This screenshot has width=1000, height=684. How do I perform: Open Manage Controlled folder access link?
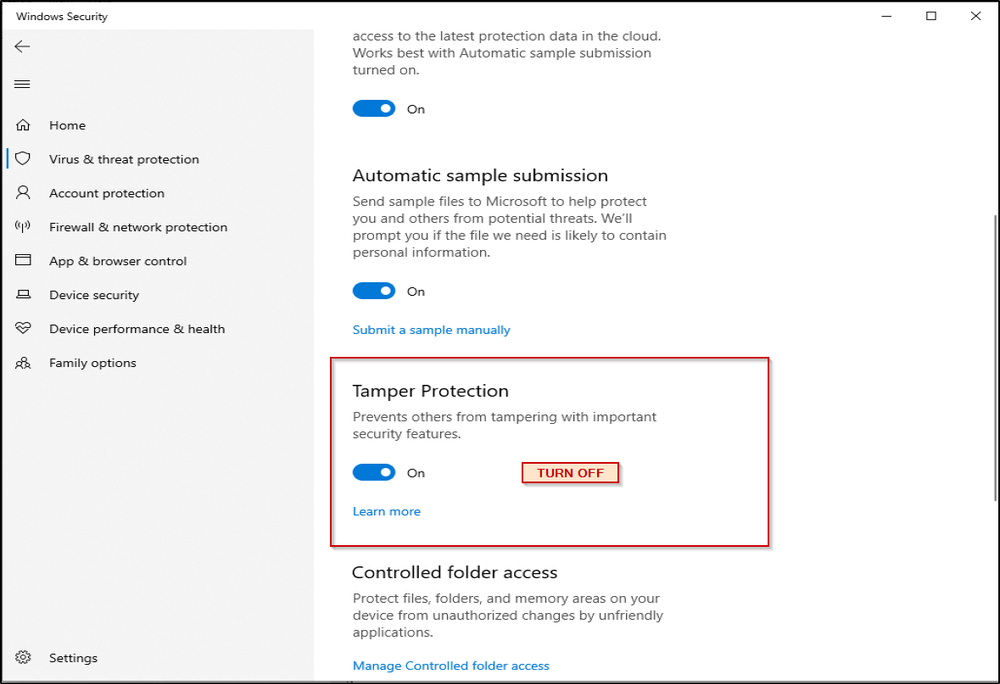coord(450,666)
